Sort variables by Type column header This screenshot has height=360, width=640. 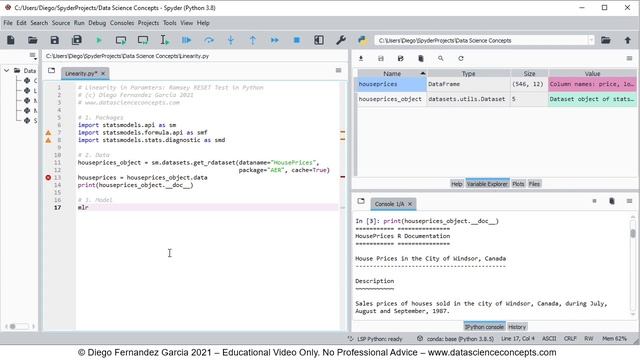468,73
